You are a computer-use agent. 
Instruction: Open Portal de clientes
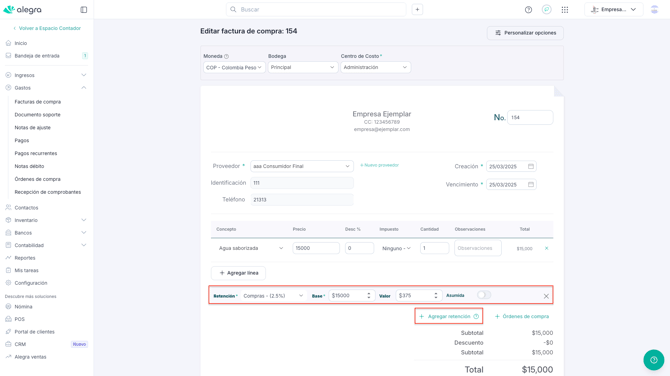click(35, 332)
